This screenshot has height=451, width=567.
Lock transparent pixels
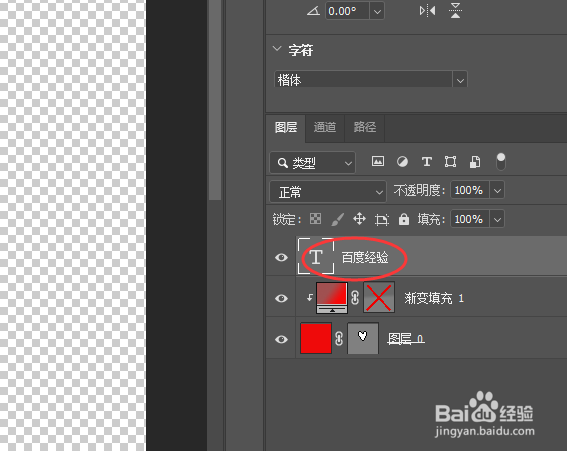click(x=315, y=219)
